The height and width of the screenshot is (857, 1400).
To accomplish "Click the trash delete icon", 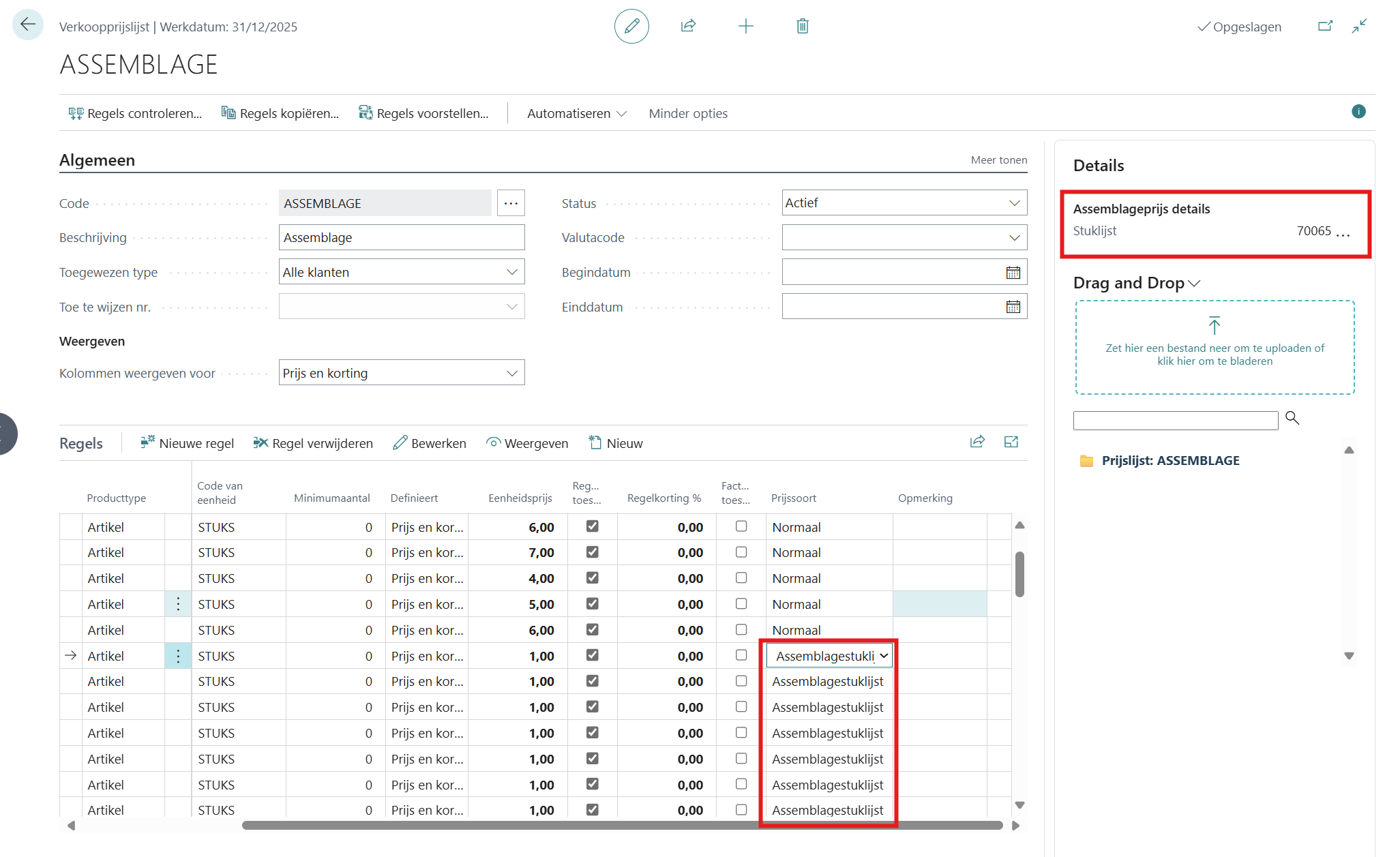I will [x=803, y=27].
